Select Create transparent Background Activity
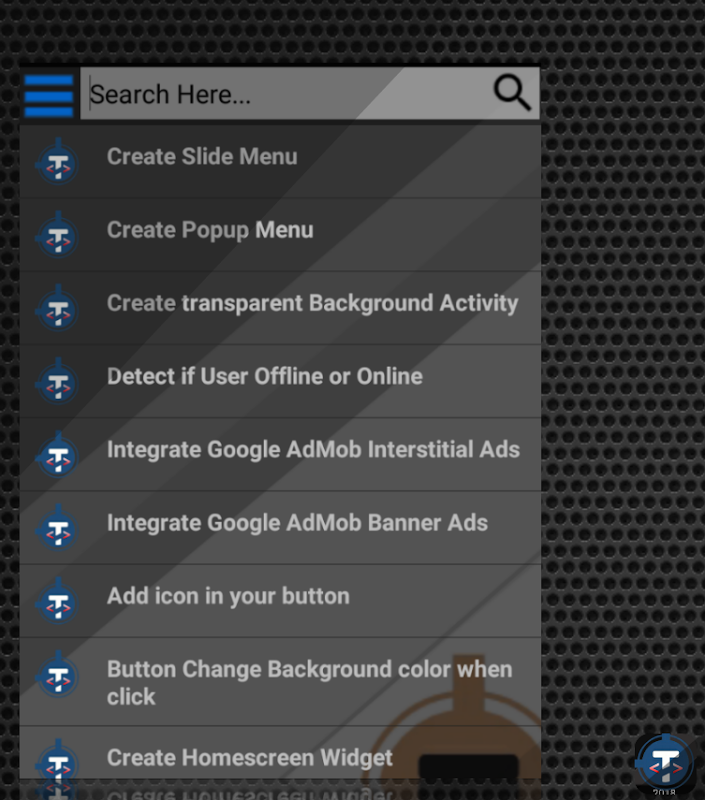This screenshot has height=800, width=705. point(280,308)
